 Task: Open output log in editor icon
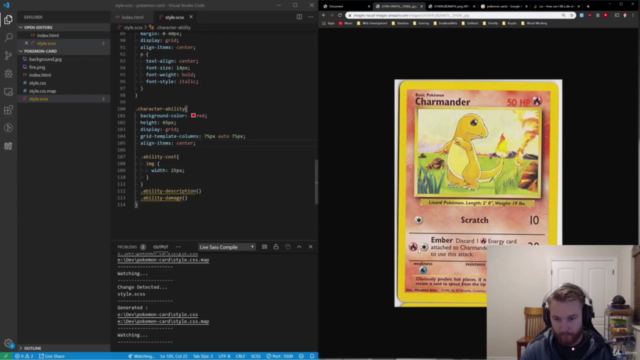[288, 247]
